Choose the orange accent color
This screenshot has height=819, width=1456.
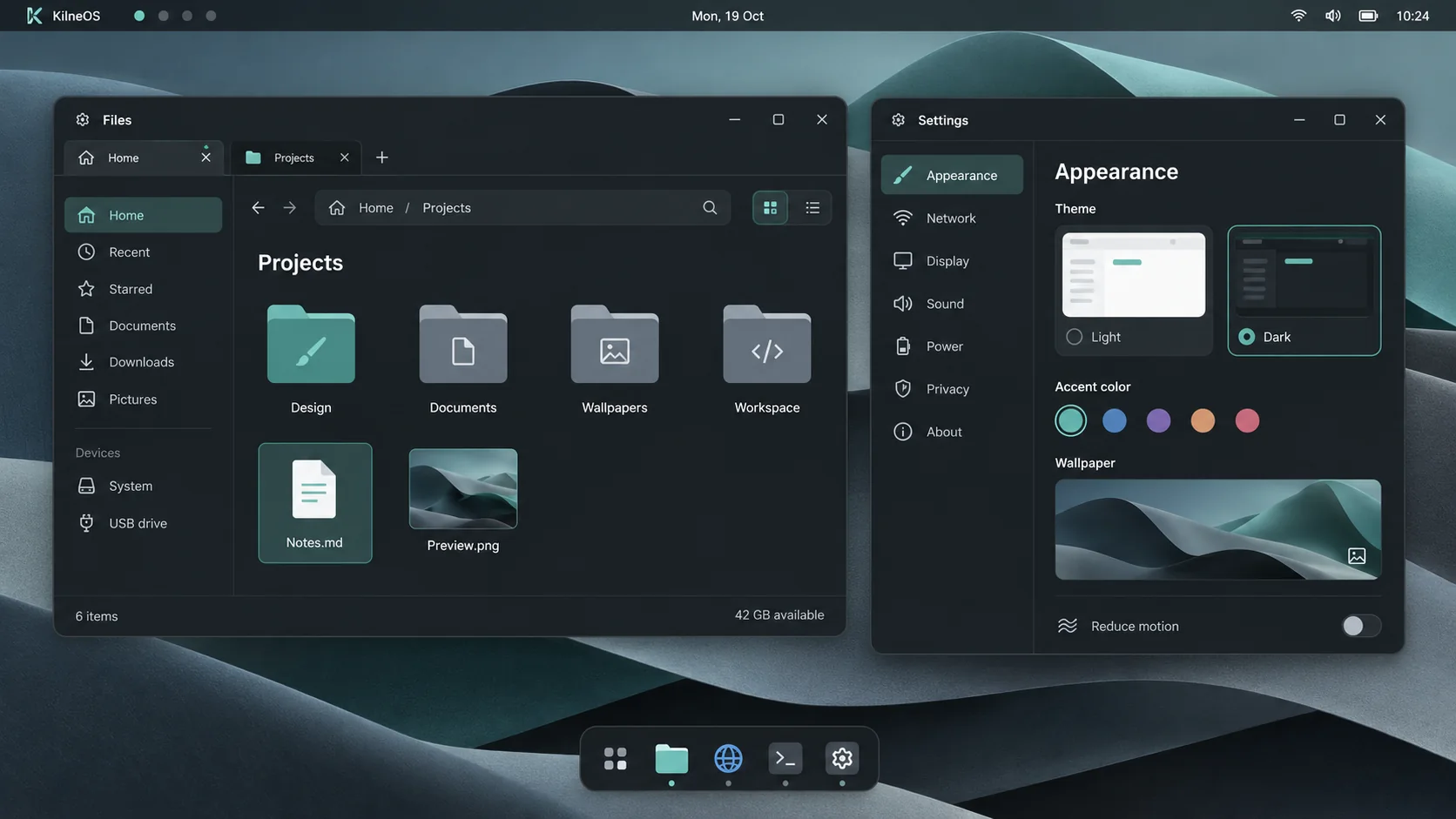tap(1203, 421)
